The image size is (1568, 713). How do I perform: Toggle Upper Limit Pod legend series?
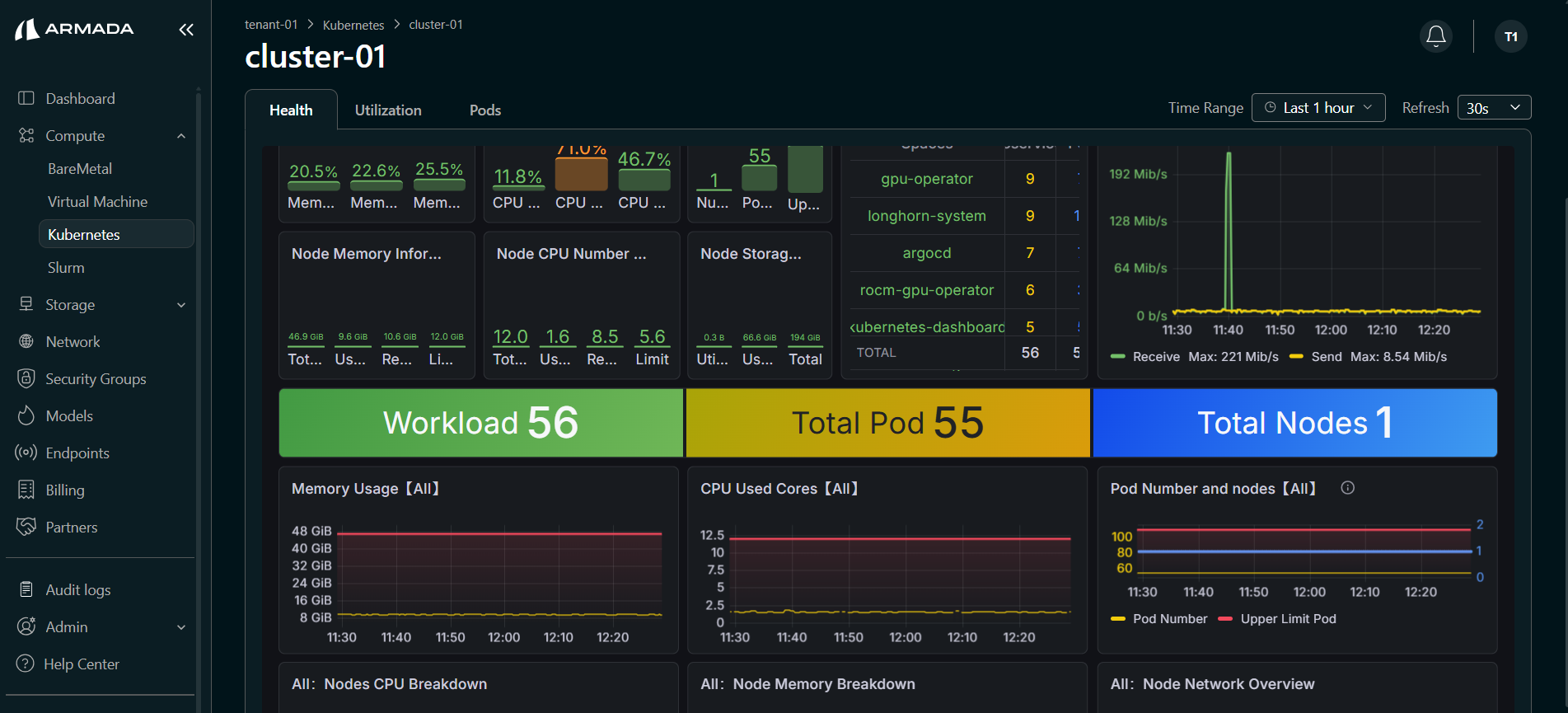pos(1289,618)
